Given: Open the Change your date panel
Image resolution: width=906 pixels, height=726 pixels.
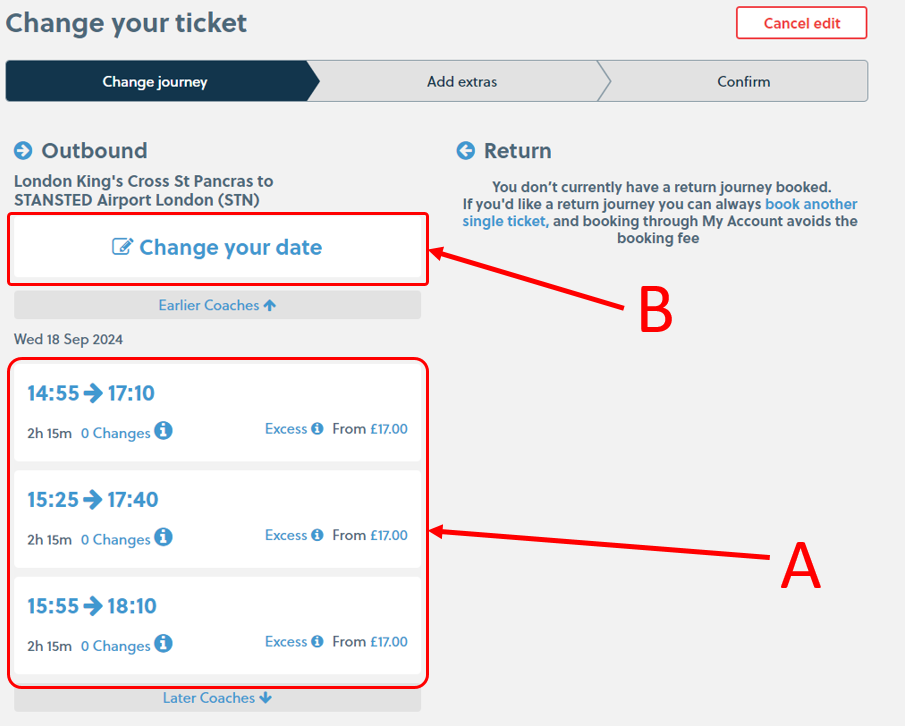Looking at the screenshot, I should 217,247.
